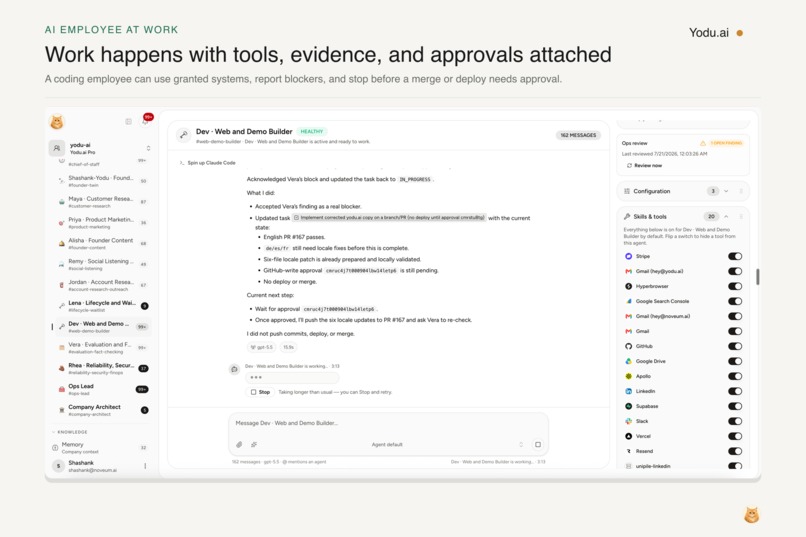806x537 pixels.
Task: Open Jordan Account Research agent
Action: point(101,285)
